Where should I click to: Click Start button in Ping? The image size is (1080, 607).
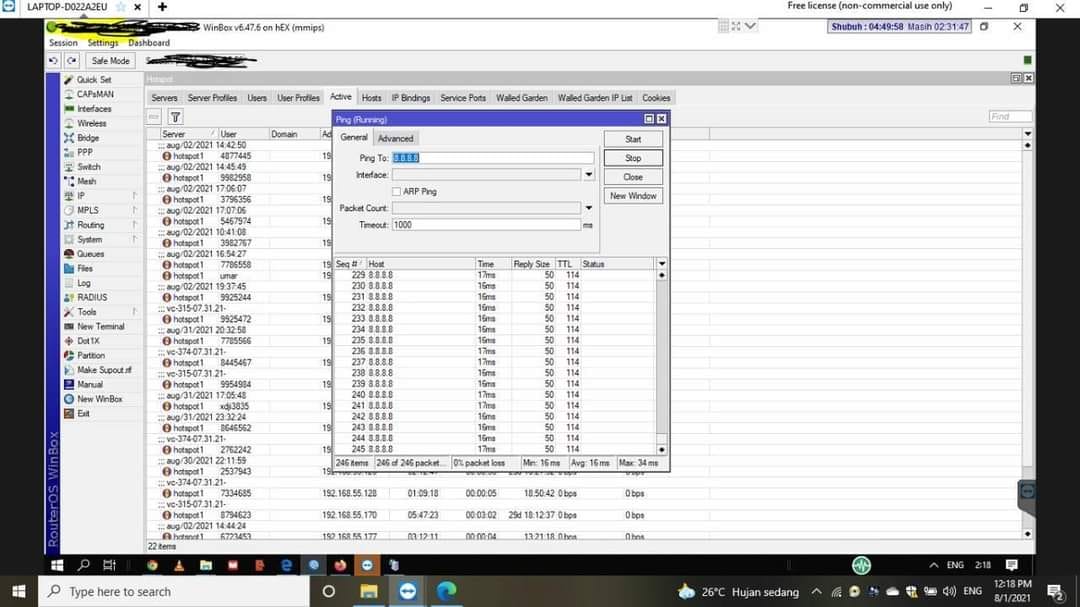[x=633, y=139]
